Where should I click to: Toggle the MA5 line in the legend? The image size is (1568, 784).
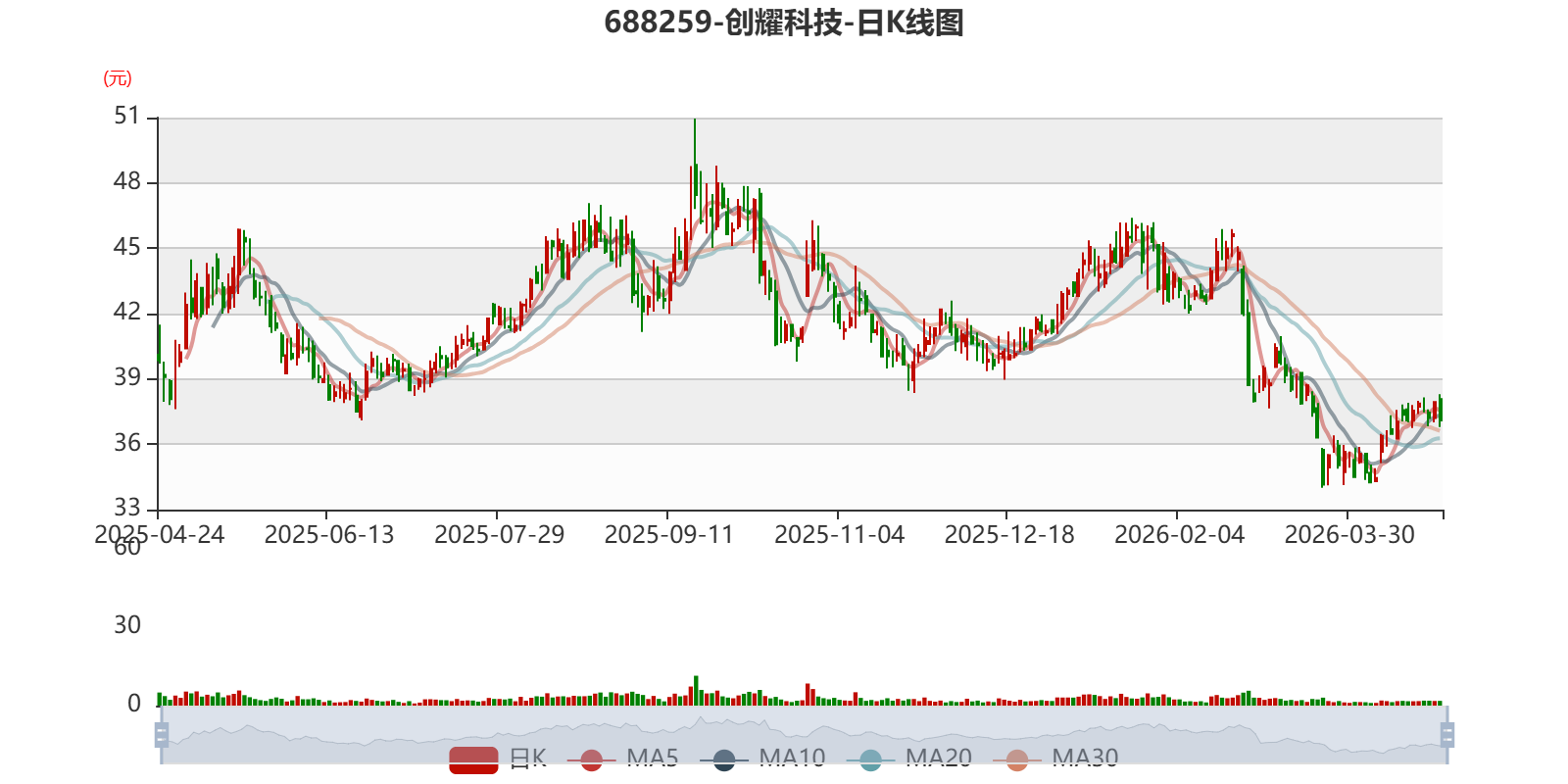(622, 759)
